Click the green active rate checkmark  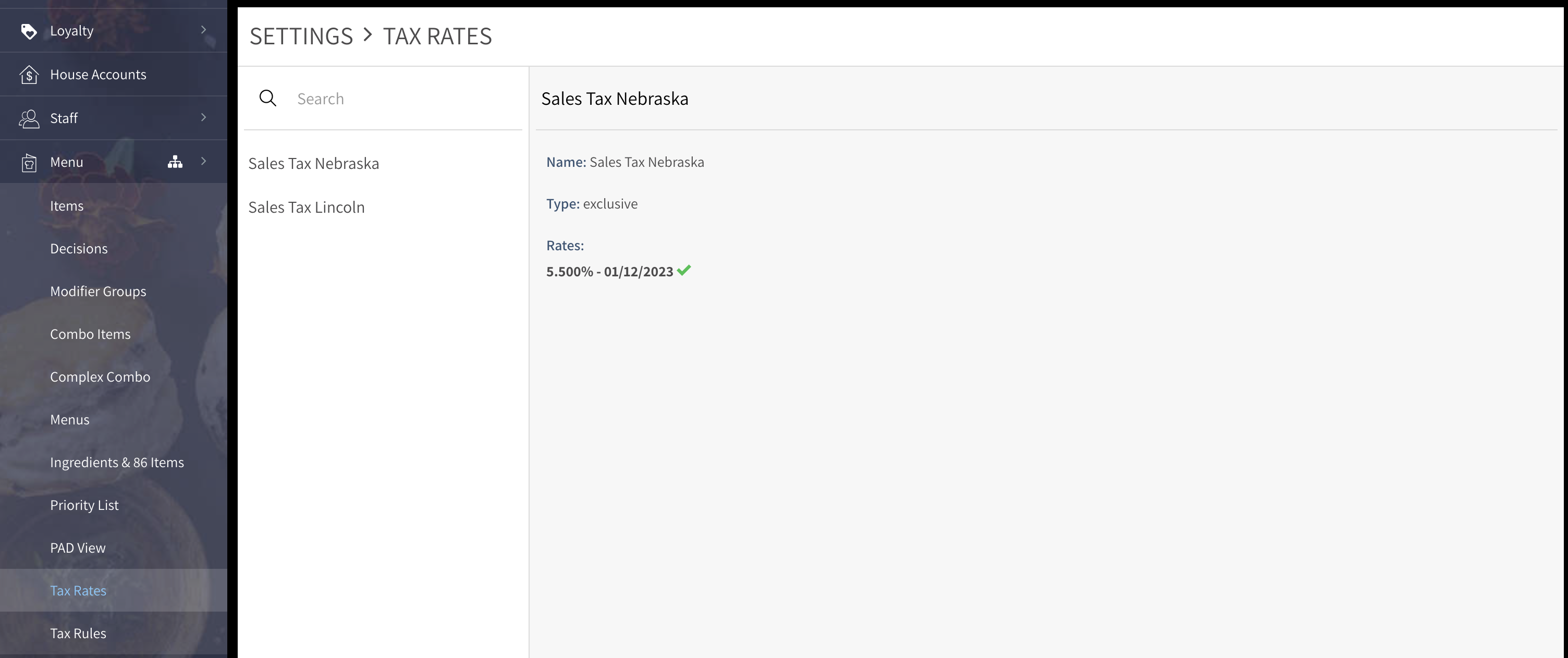point(684,270)
